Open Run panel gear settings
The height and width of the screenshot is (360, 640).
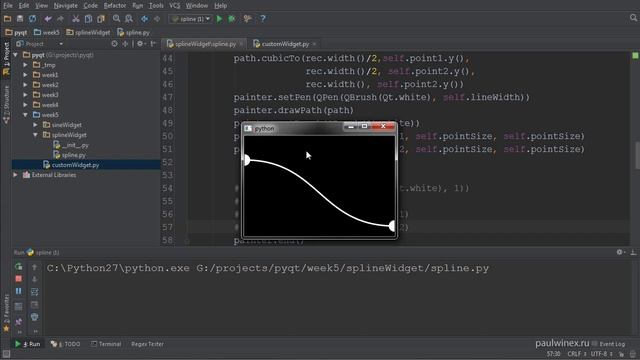click(x=620, y=253)
